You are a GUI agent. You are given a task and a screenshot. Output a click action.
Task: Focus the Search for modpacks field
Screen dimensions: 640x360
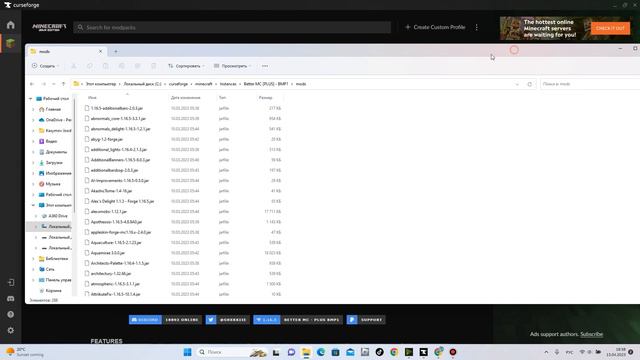(x=232, y=27)
